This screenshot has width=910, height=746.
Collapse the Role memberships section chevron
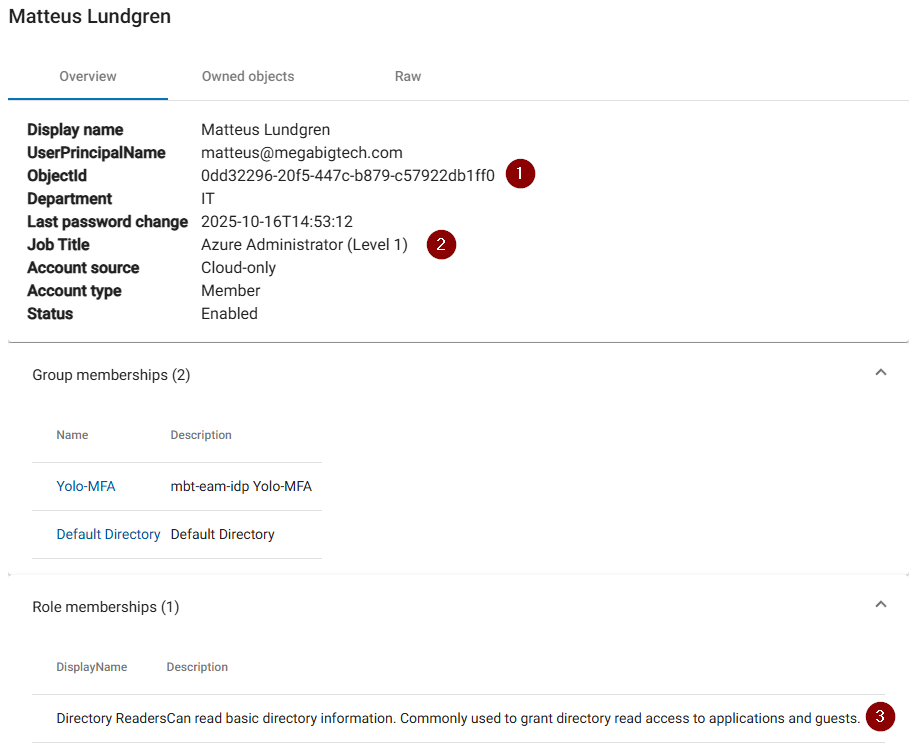point(881,605)
